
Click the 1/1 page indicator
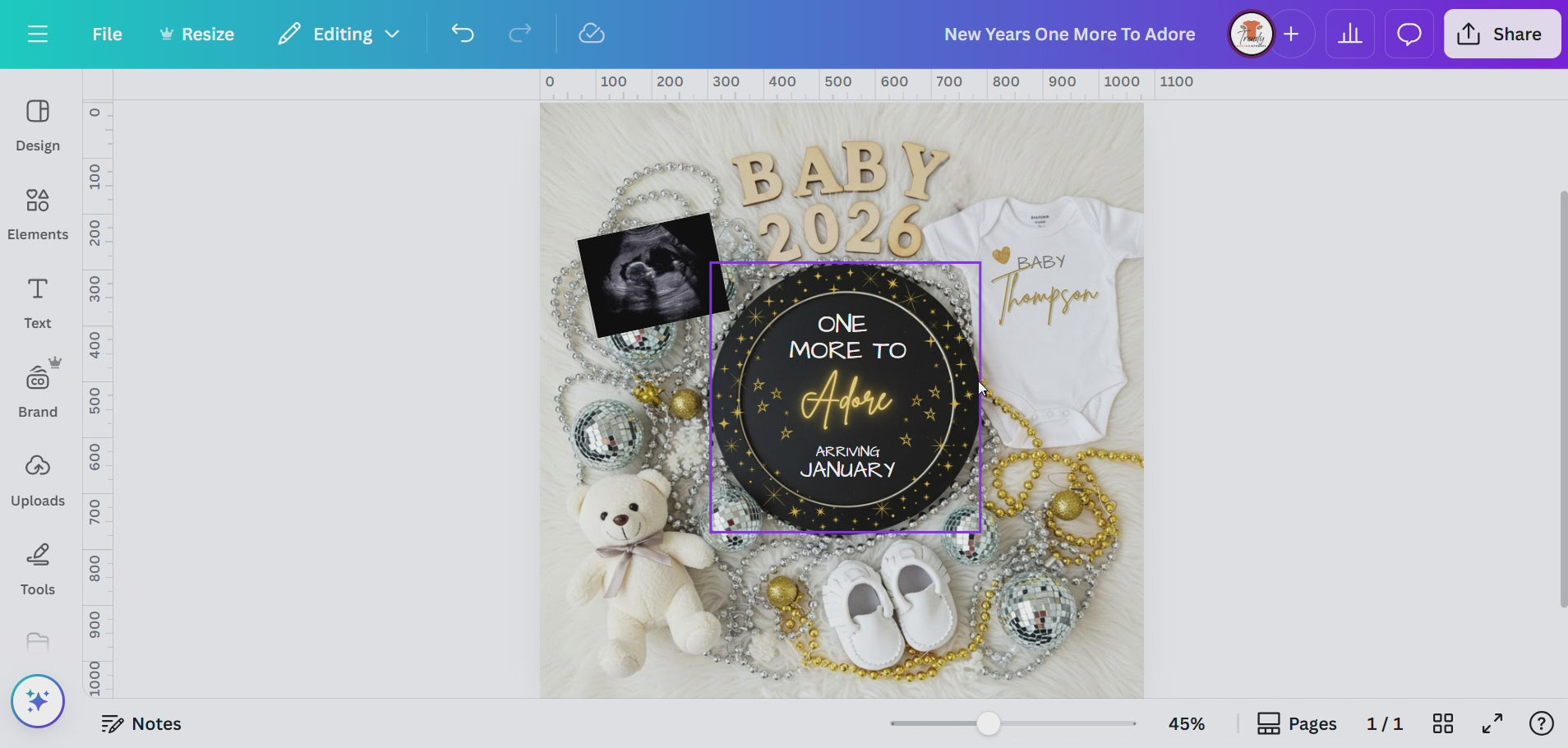pos(1385,723)
